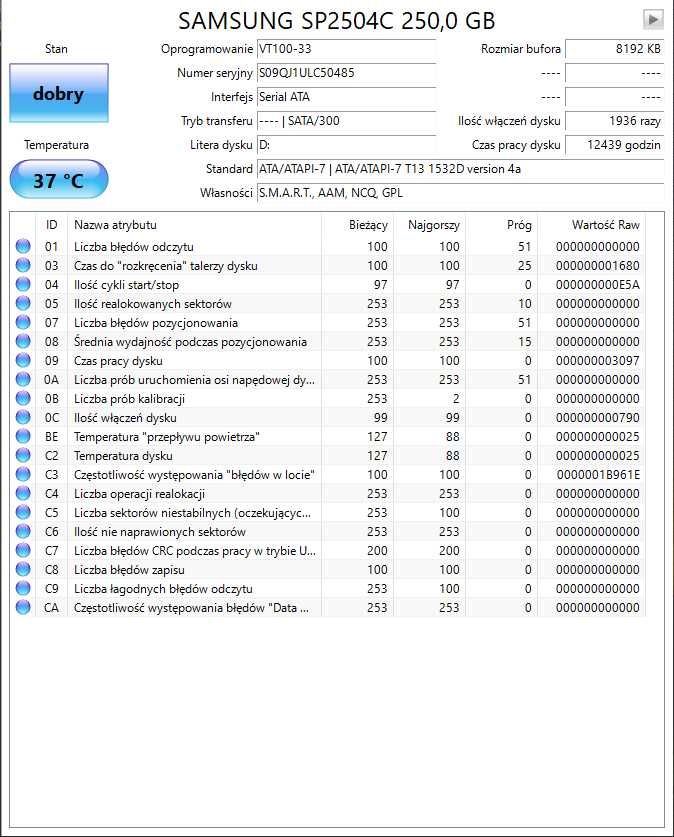This screenshot has width=674, height=837.
Task: Click the ID column header
Action: coord(51,225)
